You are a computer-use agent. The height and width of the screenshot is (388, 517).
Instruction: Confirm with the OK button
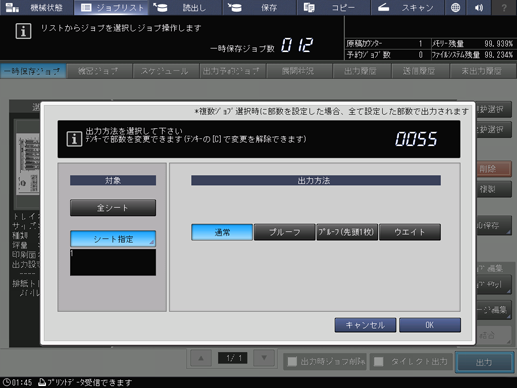(x=430, y=325)
